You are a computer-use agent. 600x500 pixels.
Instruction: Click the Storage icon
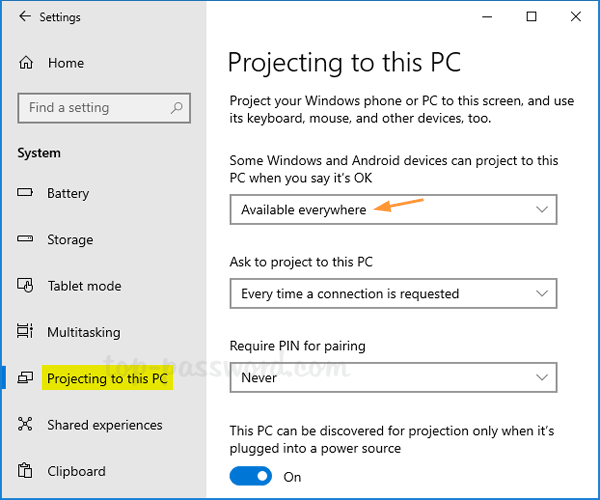coord(26,240)
